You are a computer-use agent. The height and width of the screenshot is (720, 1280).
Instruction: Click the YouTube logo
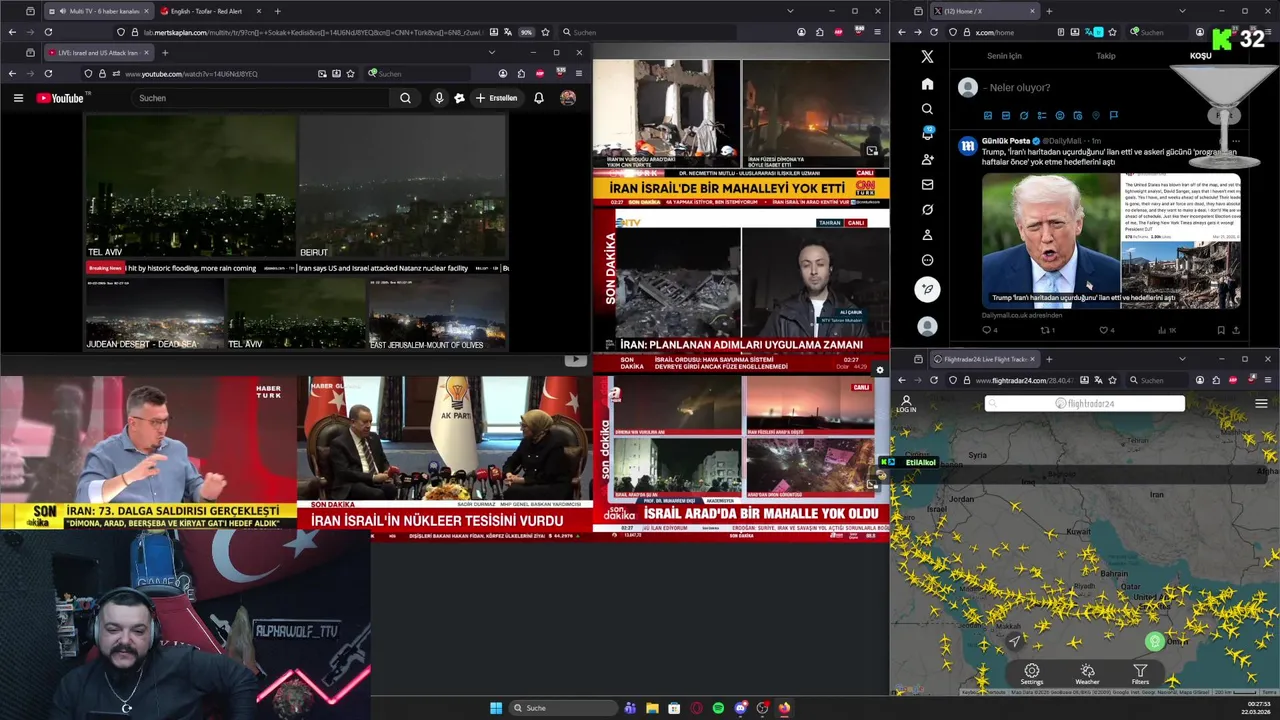tap(61, 98)
